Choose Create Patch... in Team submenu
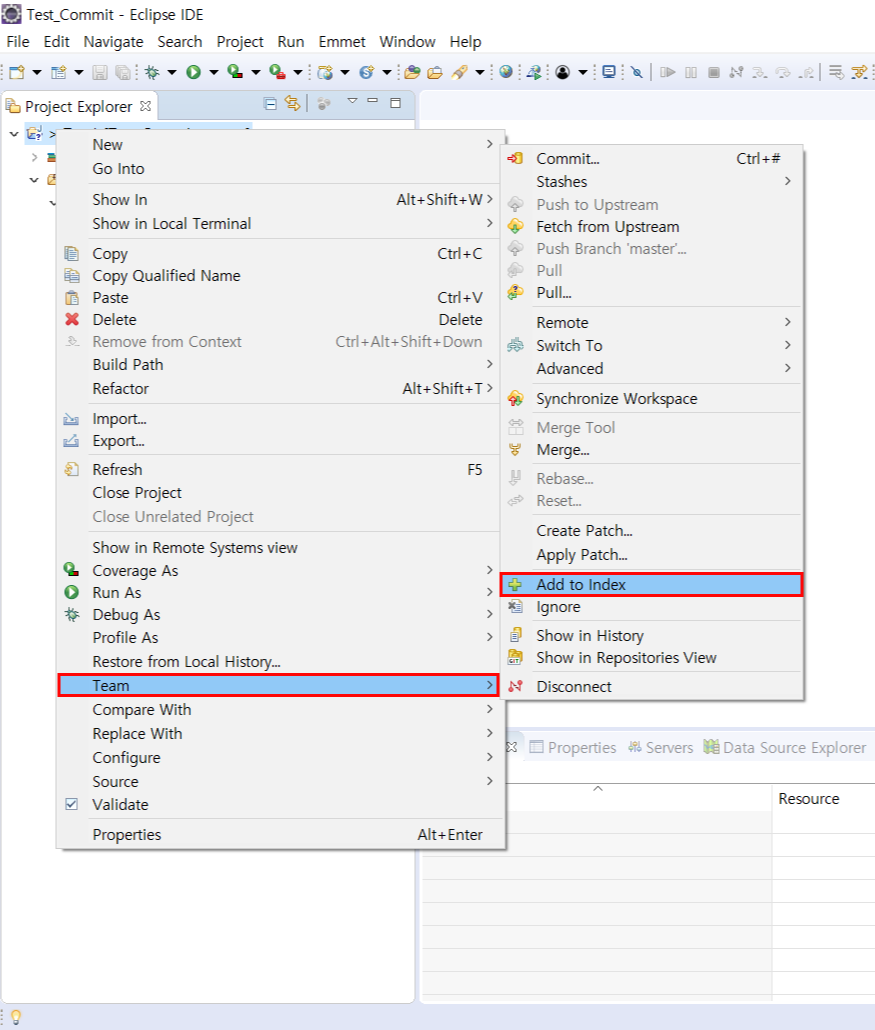Screen dimensions: 875x1030 (651, 530)
